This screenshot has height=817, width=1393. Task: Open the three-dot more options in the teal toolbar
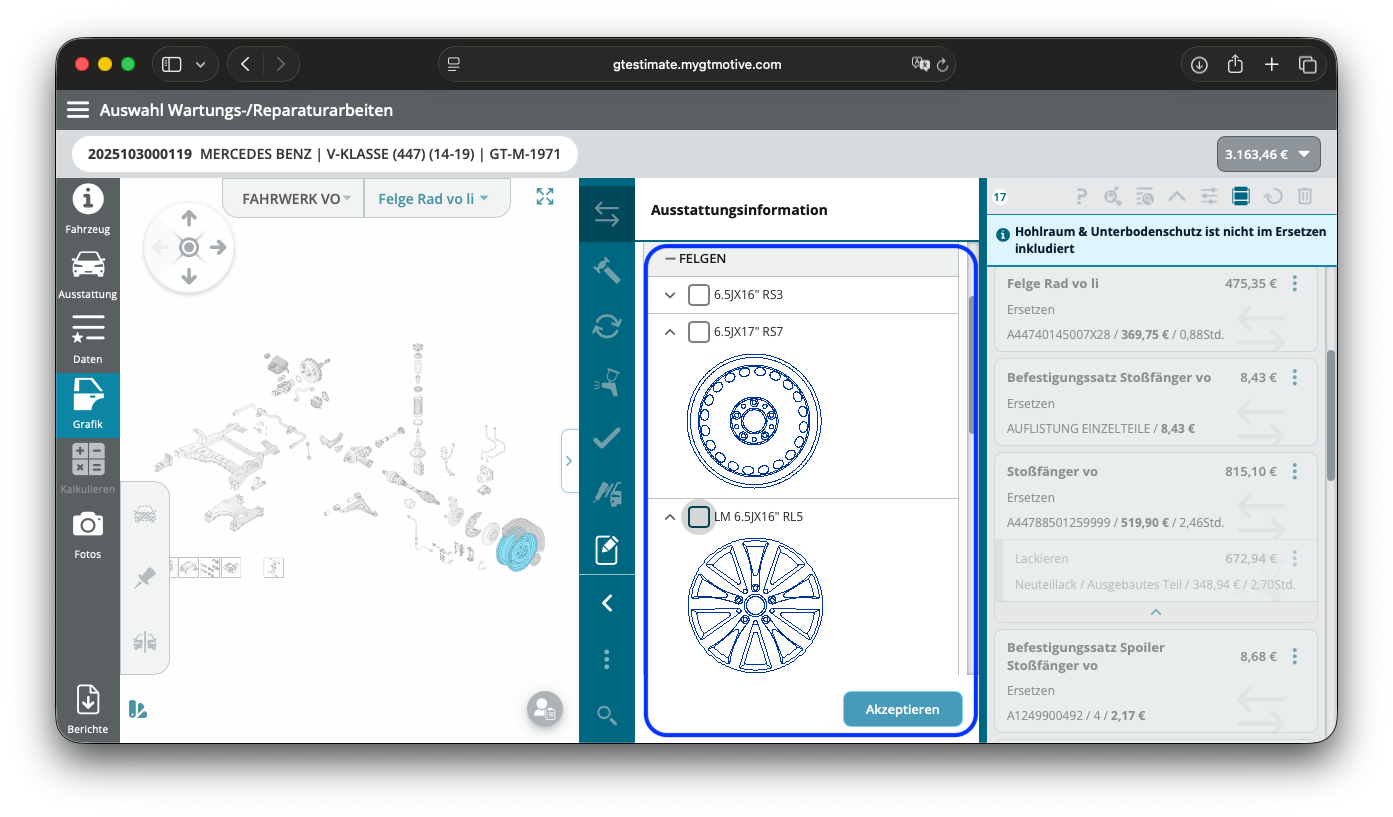coord(607,659)
